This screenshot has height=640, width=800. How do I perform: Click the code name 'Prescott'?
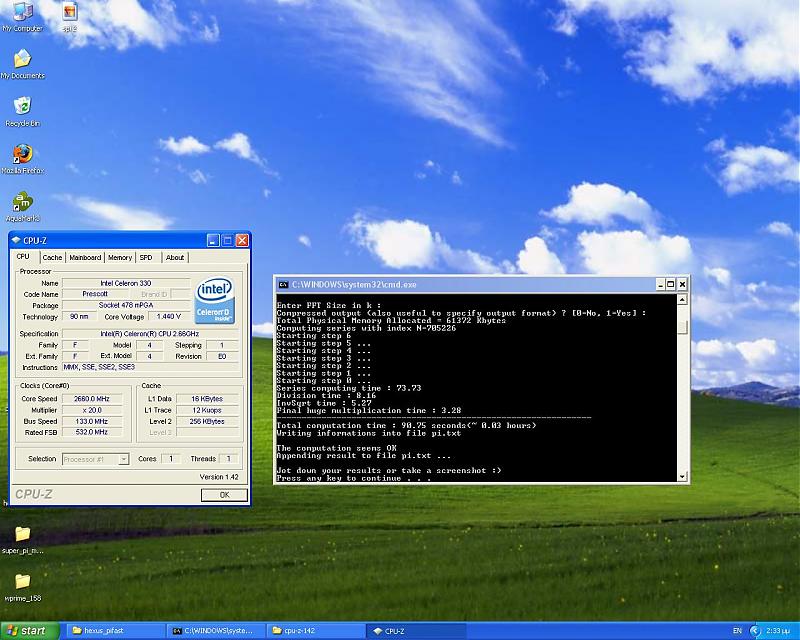pos(95,294)
